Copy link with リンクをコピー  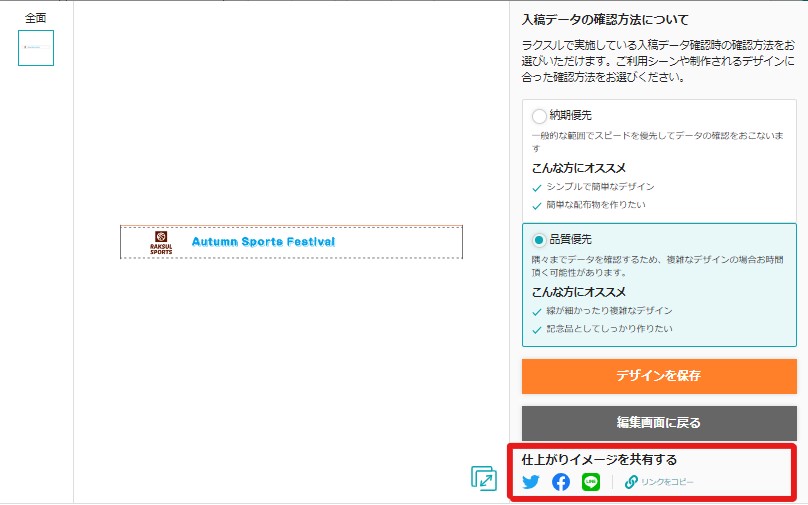(x=667, y=482)
